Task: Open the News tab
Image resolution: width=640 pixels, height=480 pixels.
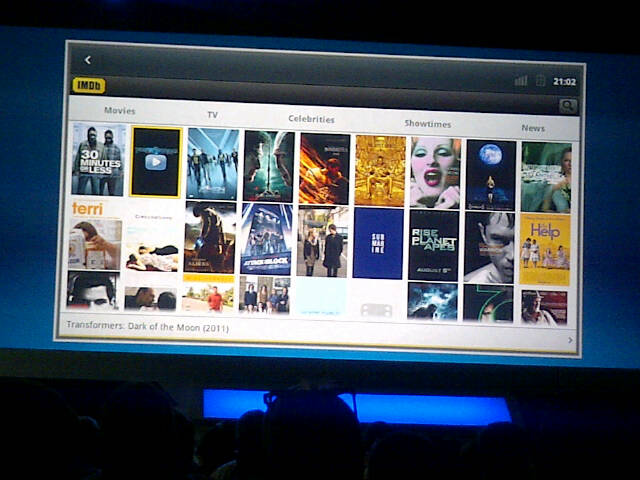Action: coord(533,128)
